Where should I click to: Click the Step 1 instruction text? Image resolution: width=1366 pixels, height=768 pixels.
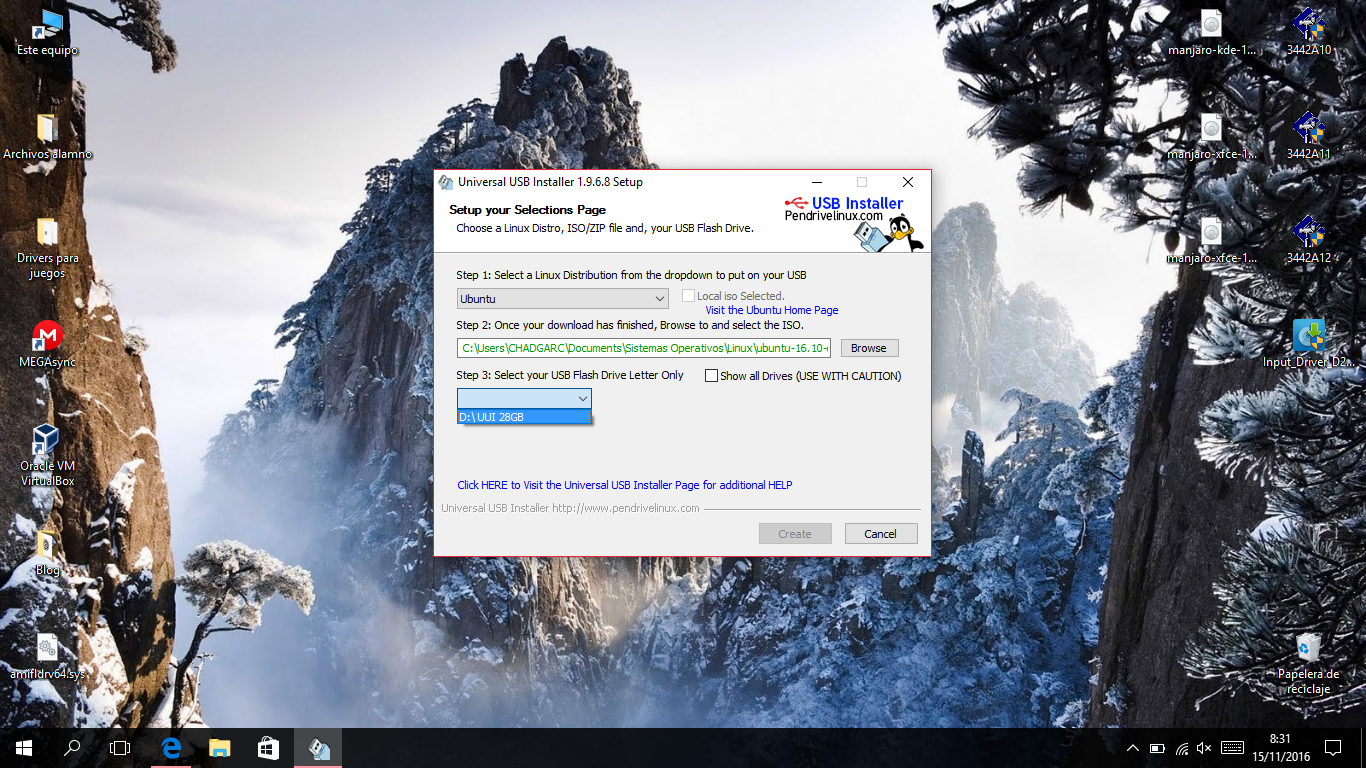pos(631,275)
